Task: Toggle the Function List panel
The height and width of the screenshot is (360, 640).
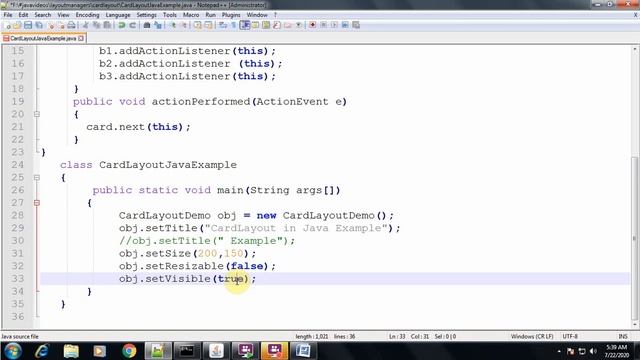Action: (277, 25)
